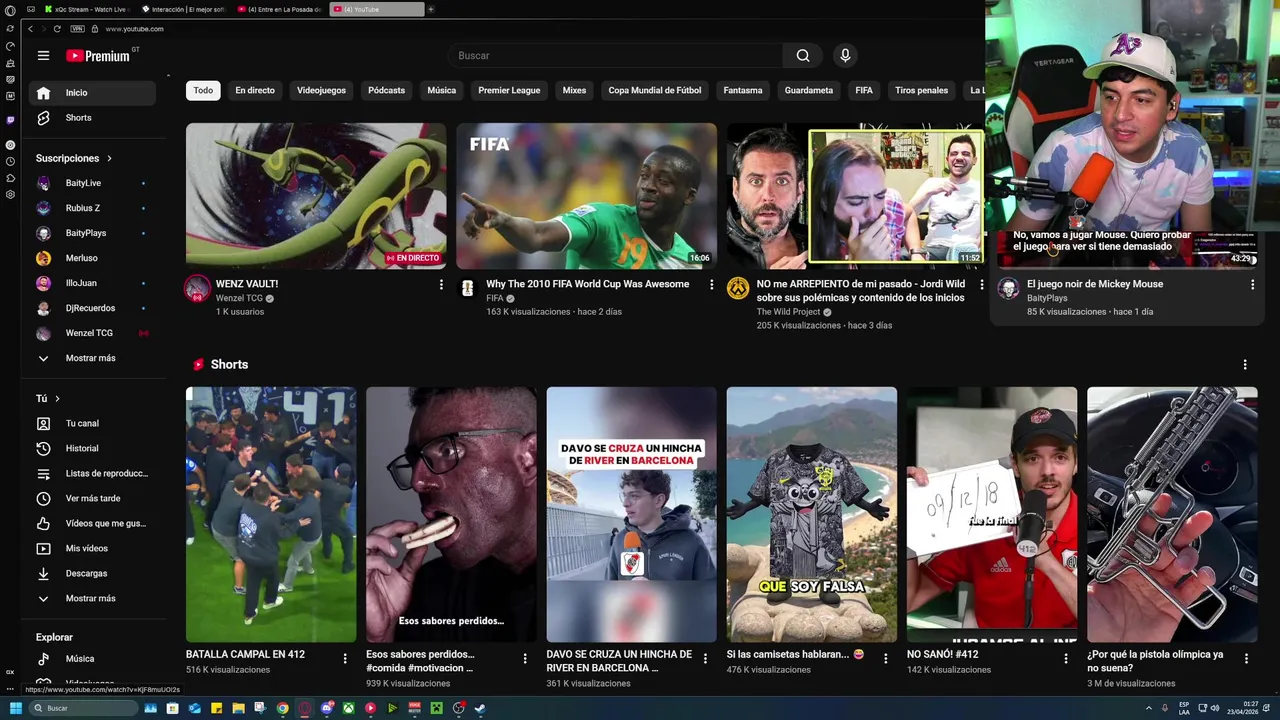Play the WENZ VAULT! live thumbnail
Image resolution: width=1280 pixels, height=720 pixels.
click(316, 196)
